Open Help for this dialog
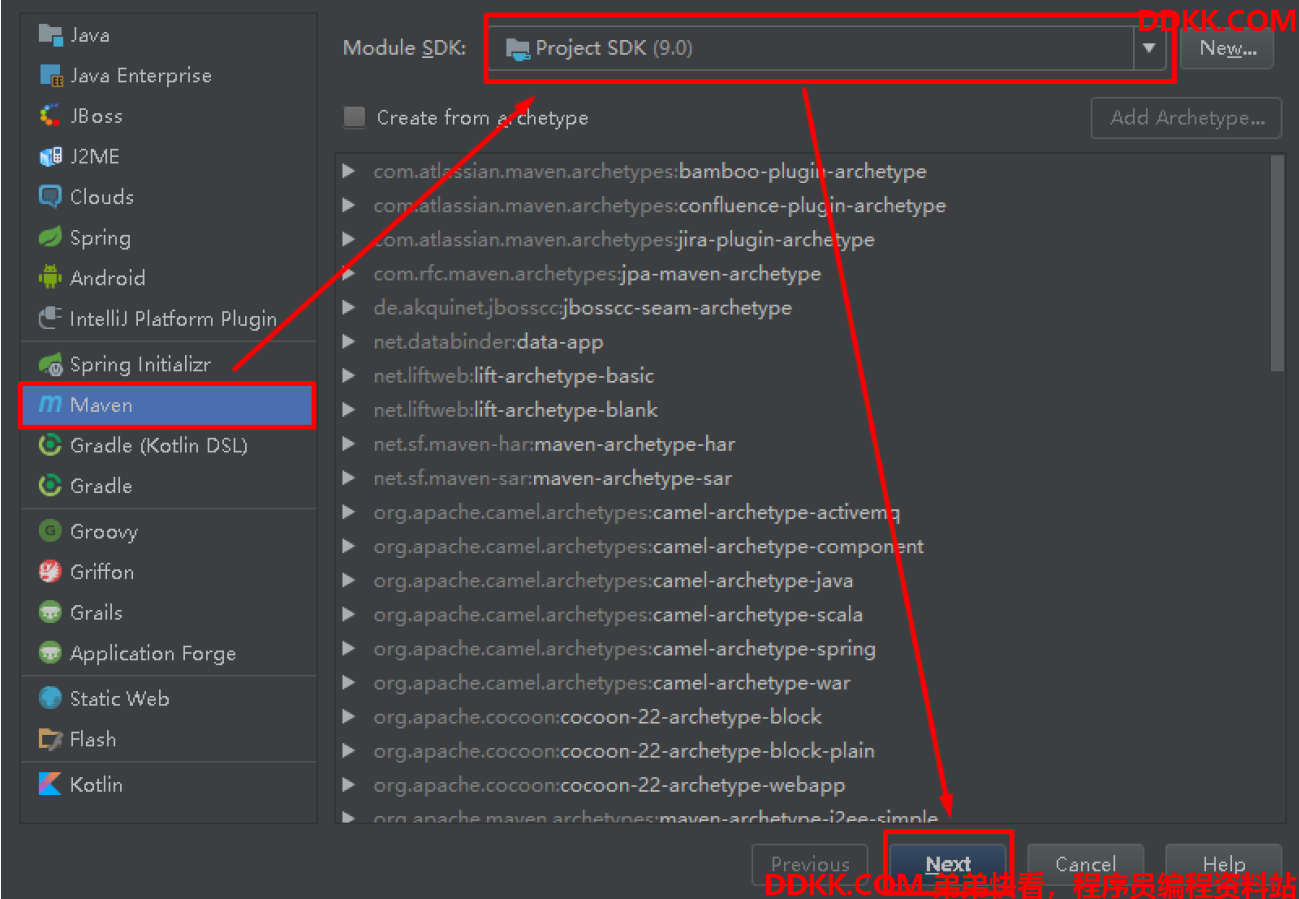Image resolution: width=1299 pixels, height=899 pixels. click(1224, 865)
